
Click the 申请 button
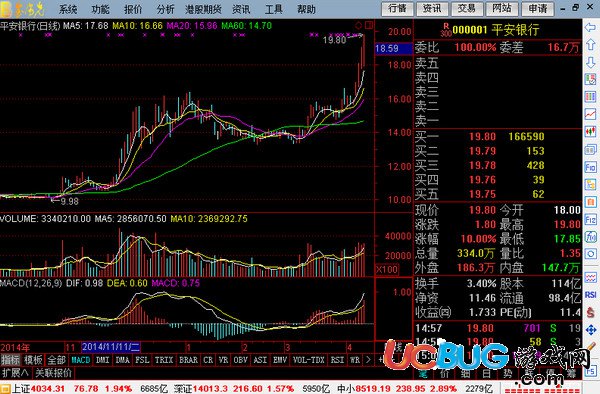(538, 9)
